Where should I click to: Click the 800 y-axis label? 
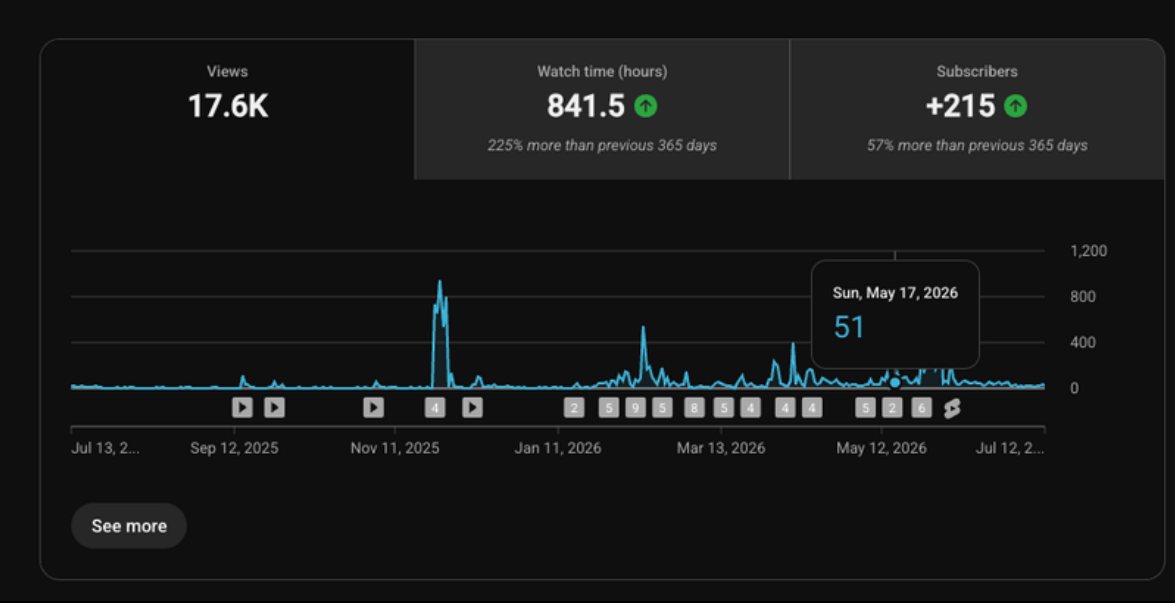click(1083, 297)
